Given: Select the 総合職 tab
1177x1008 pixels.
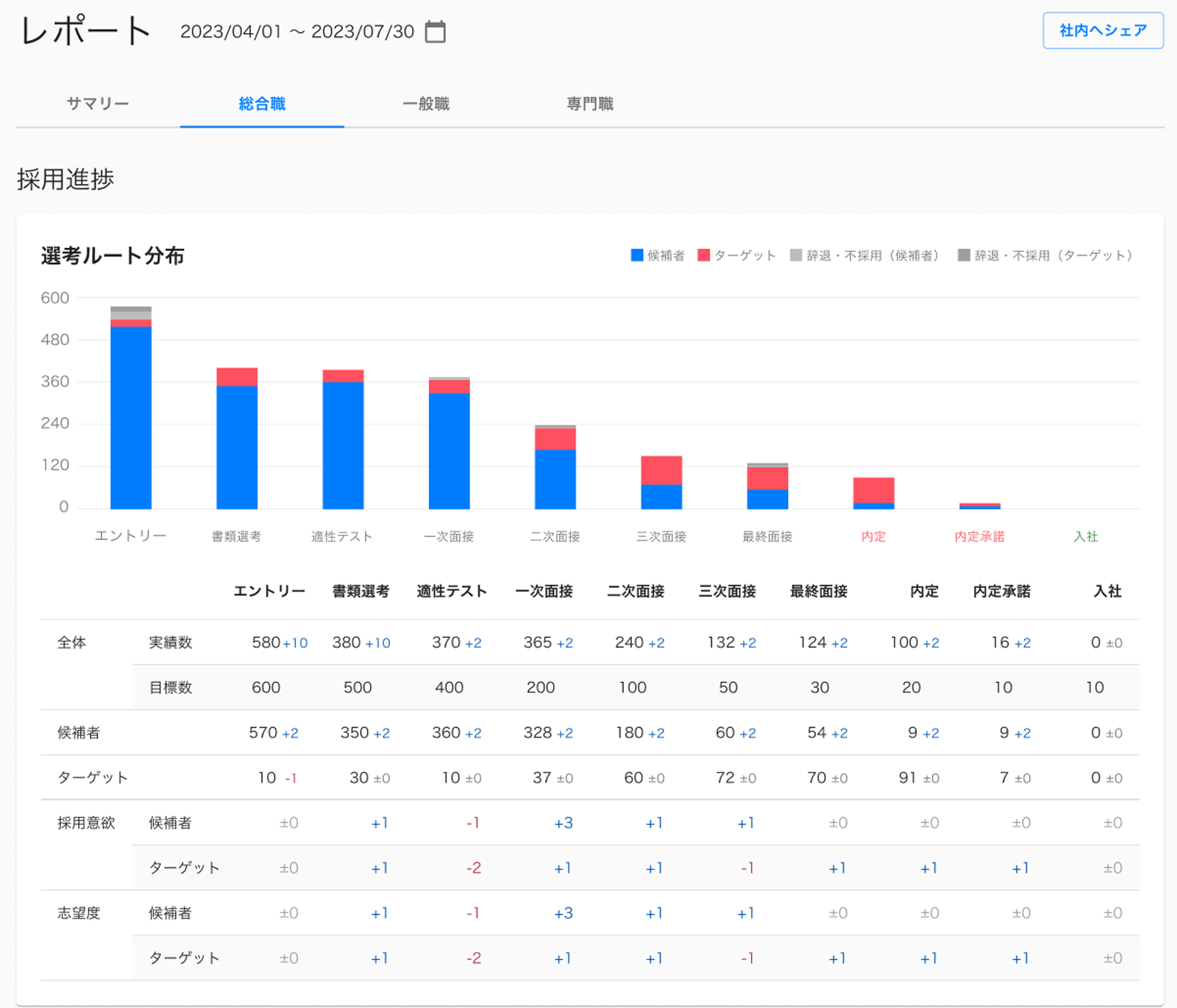Looking at the screenshot, I should point(262,104).
